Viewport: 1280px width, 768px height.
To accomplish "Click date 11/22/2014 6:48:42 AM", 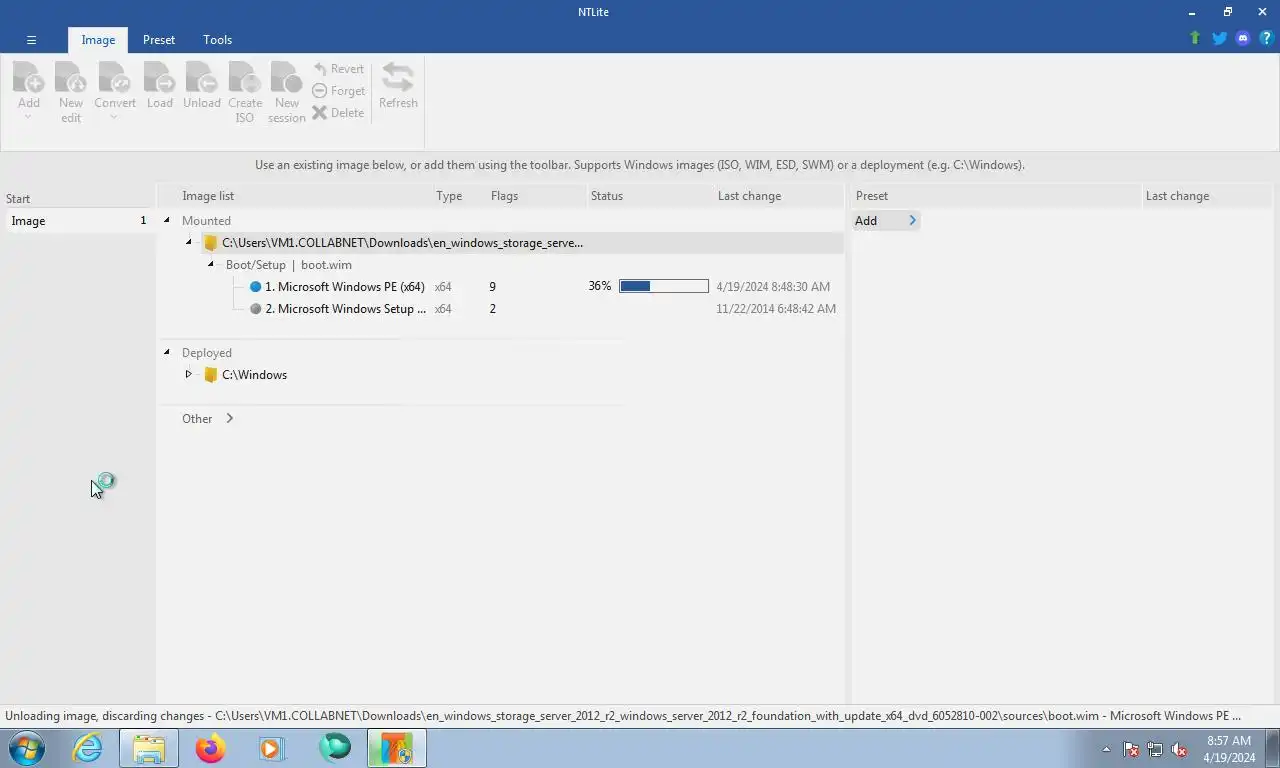I will click(776, 309).
